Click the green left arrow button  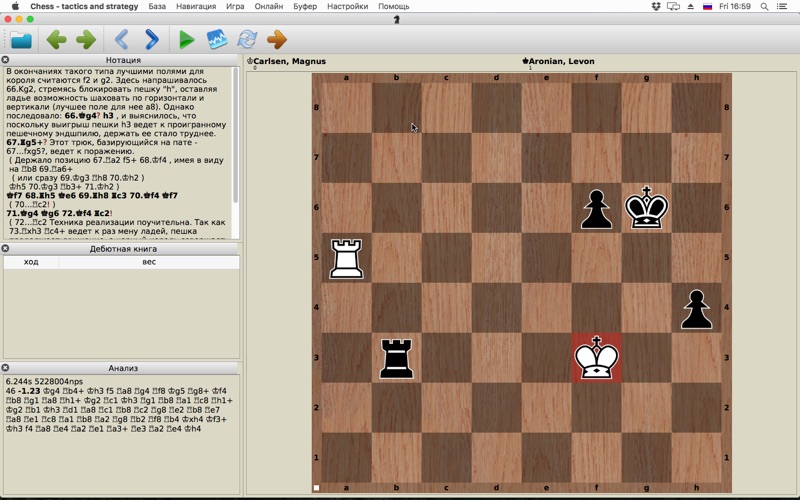(x=56, y=40)
